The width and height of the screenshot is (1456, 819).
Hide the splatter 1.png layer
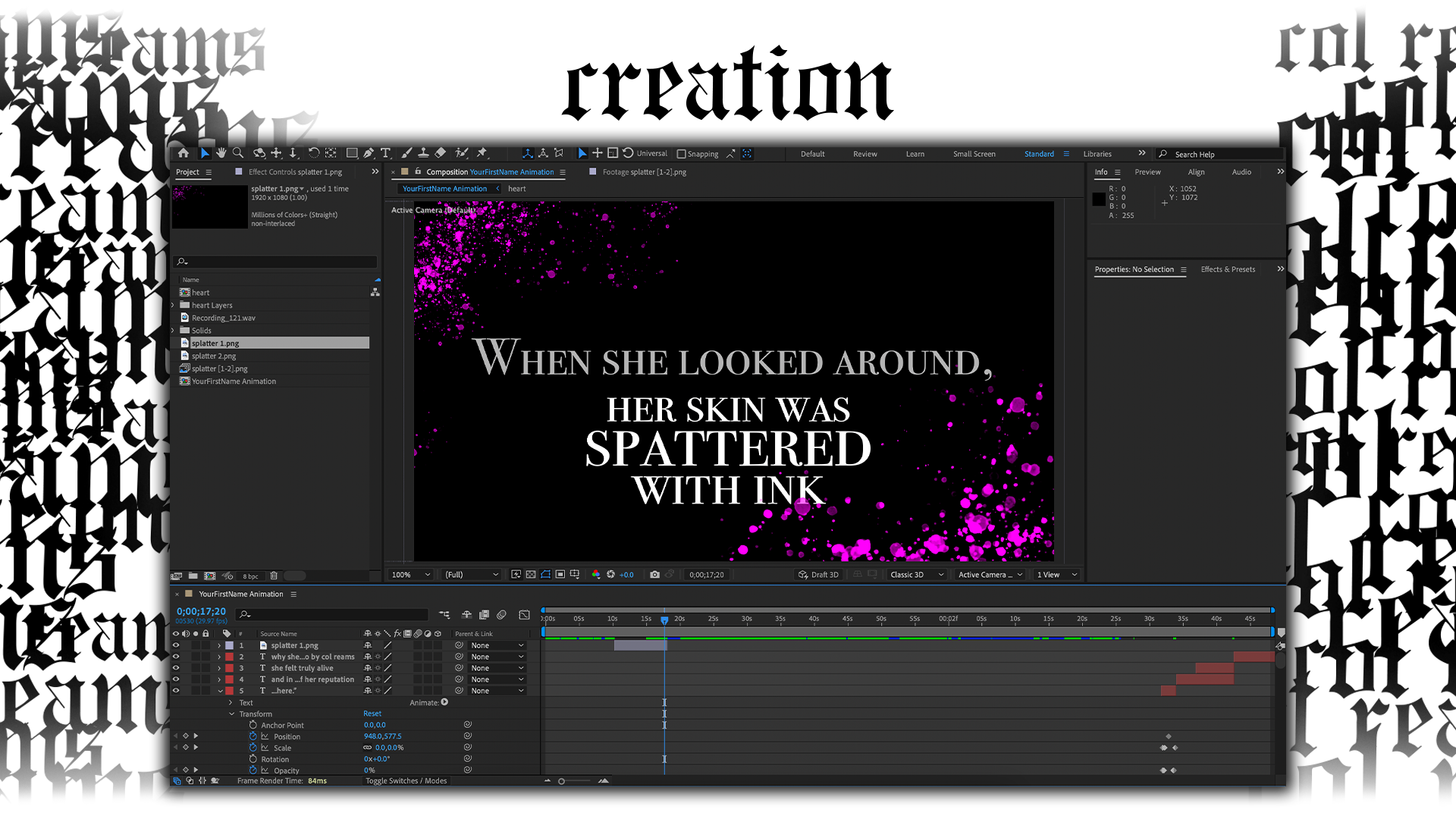(x=176, y=645)
